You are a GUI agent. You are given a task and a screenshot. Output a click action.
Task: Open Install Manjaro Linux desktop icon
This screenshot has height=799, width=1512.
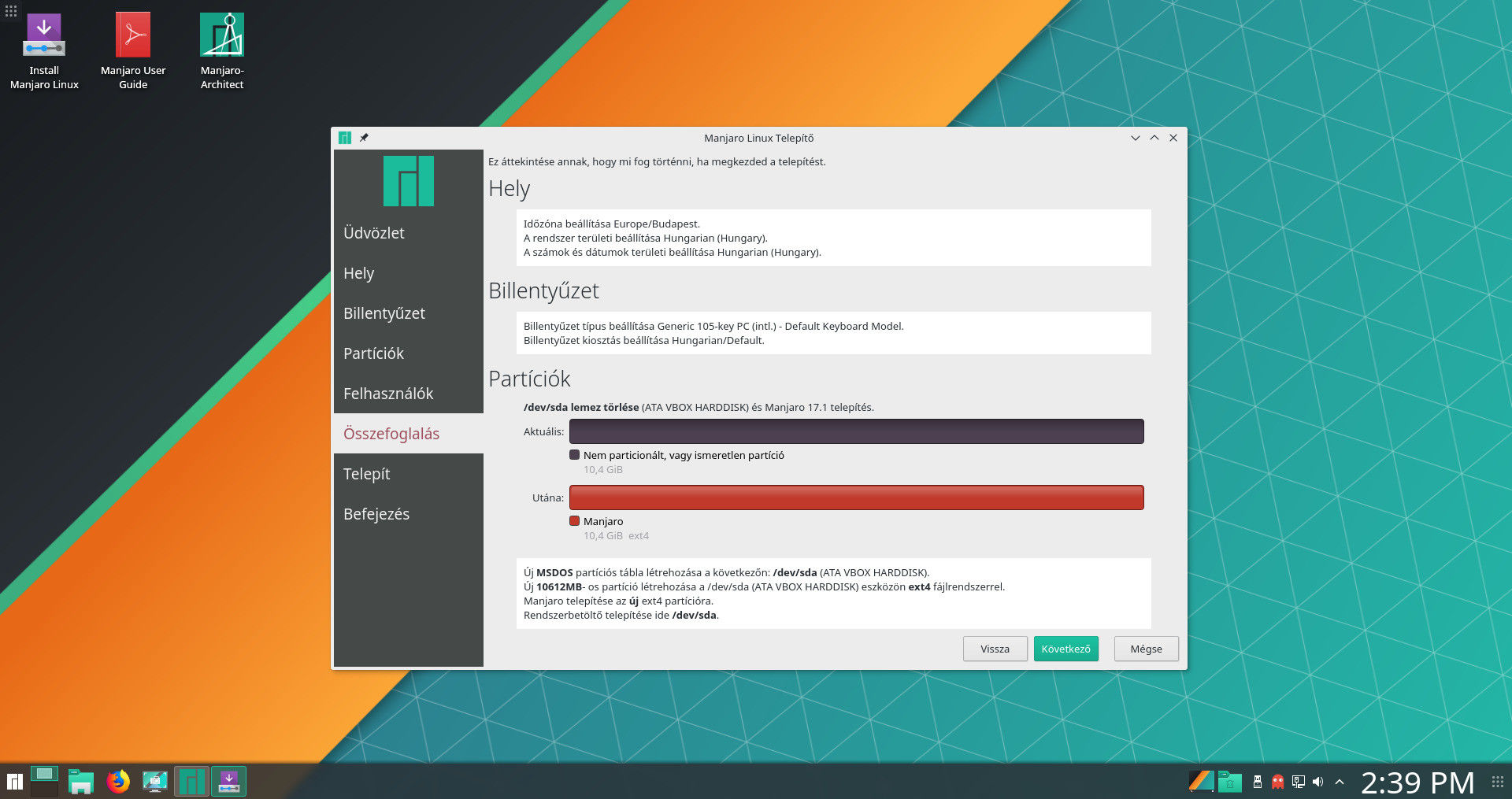tap(44, 52)
